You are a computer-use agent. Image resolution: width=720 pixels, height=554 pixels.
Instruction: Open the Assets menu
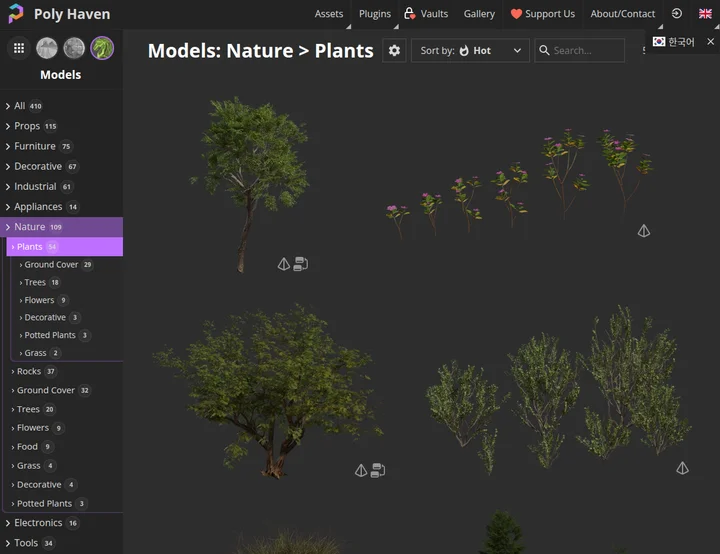click(329, 14)
